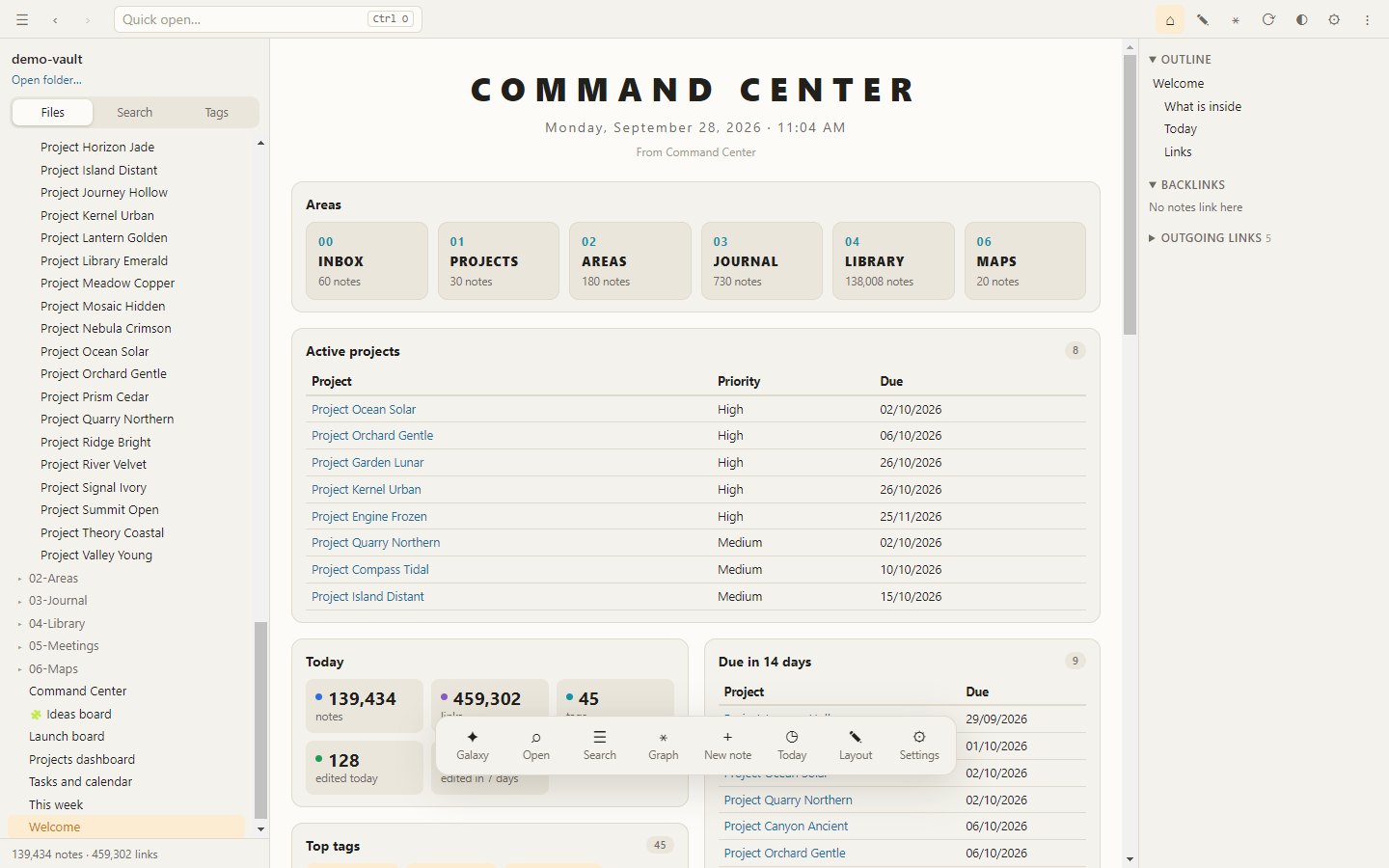
Task: Open the Galaxy view from floating toolbar
Action: [x=473, y=746]
